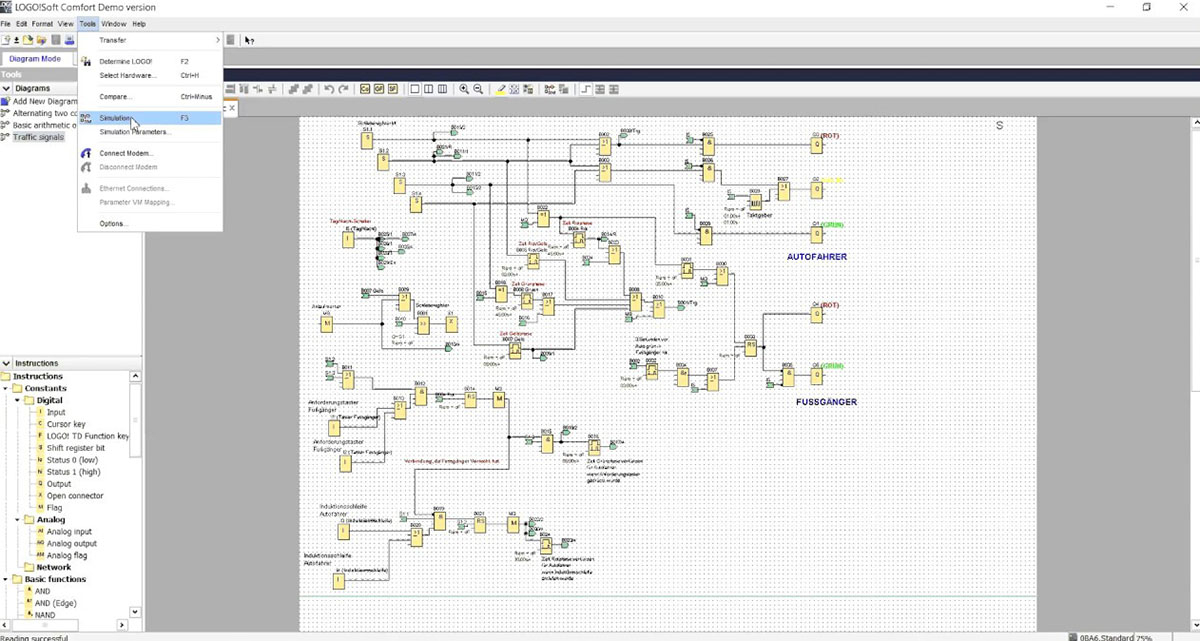
Task: Select the Analog output item
Action: tap(71, 544)
